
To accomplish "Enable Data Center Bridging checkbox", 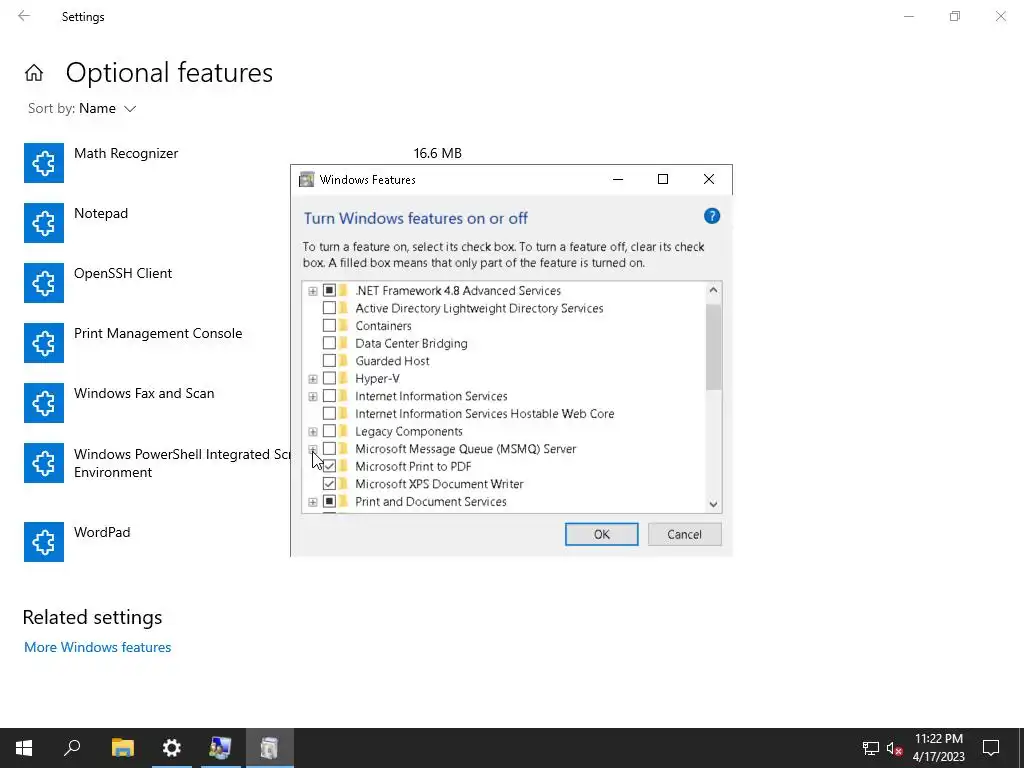I will click(329, 343).
